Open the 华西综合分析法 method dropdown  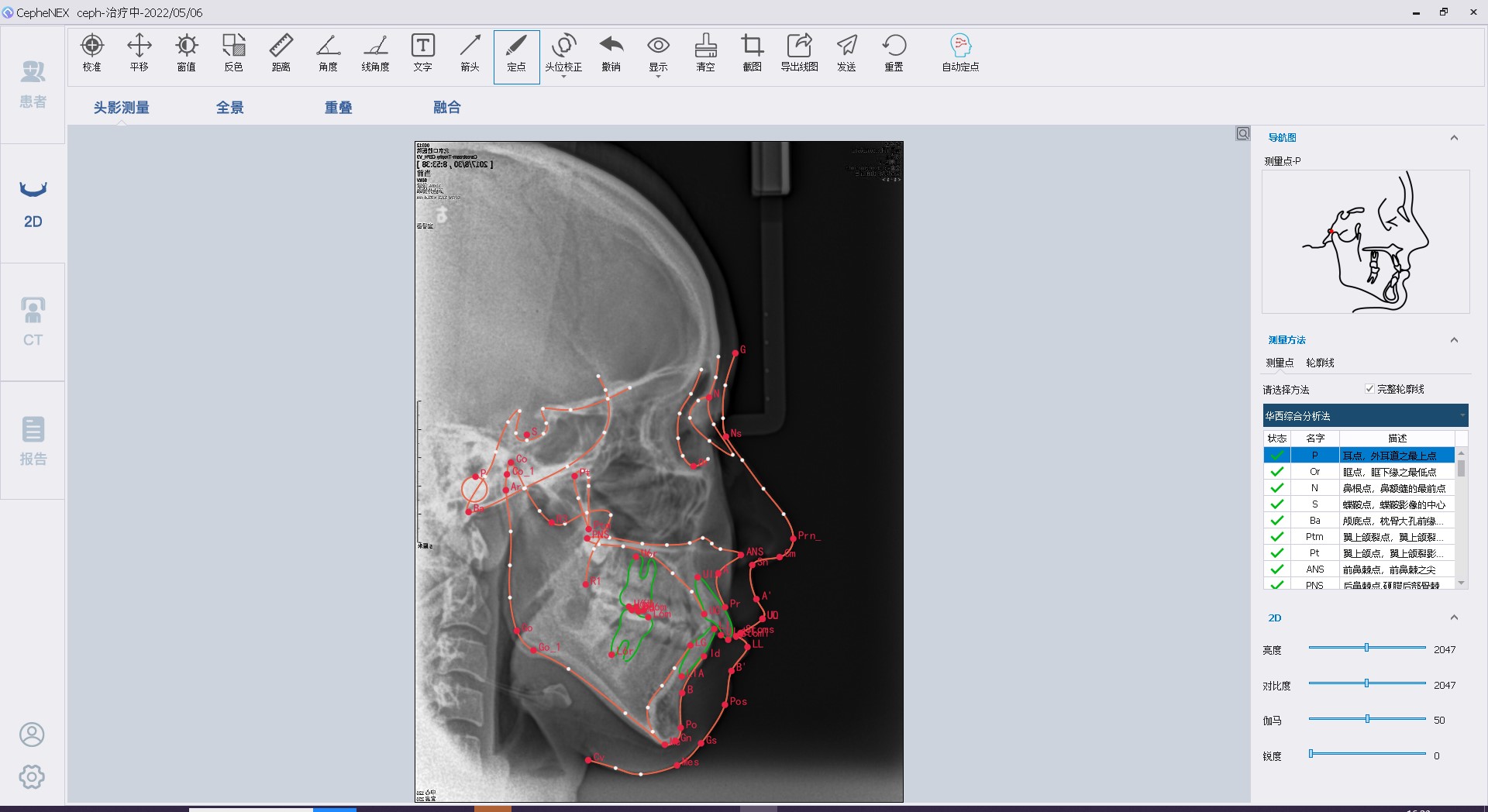click(x=1365, y=416)
